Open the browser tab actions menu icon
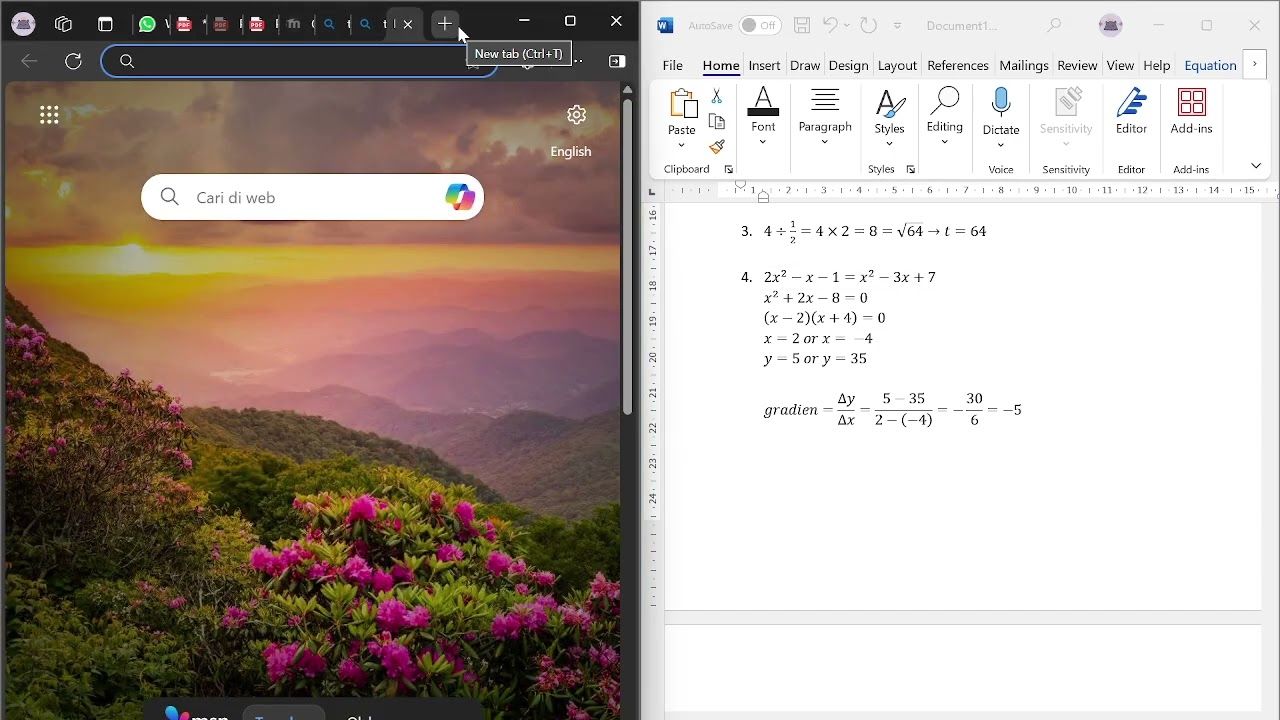This screenshot has width=1280, height=720. [105, 24]
